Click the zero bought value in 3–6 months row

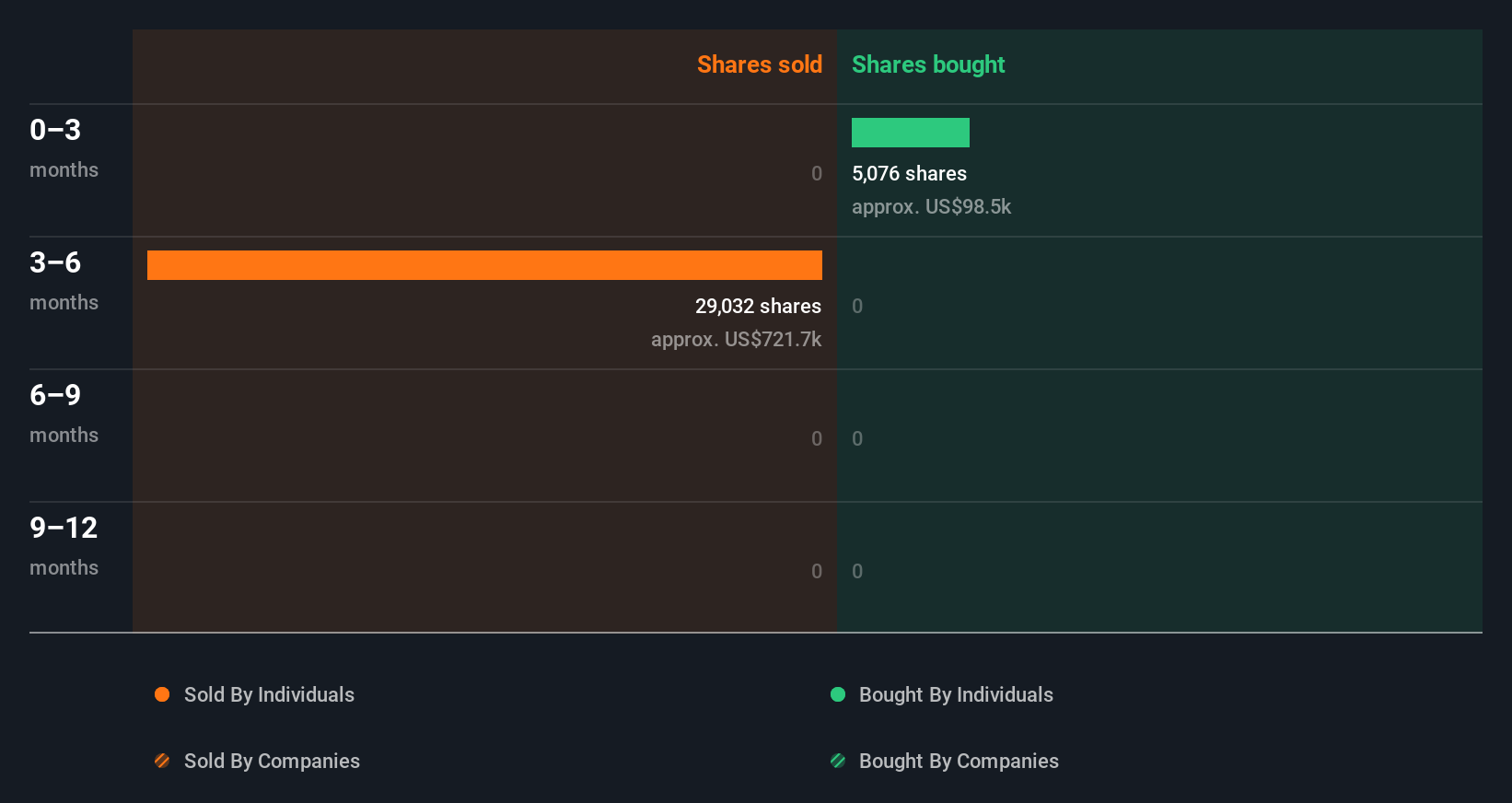[857, 307]
